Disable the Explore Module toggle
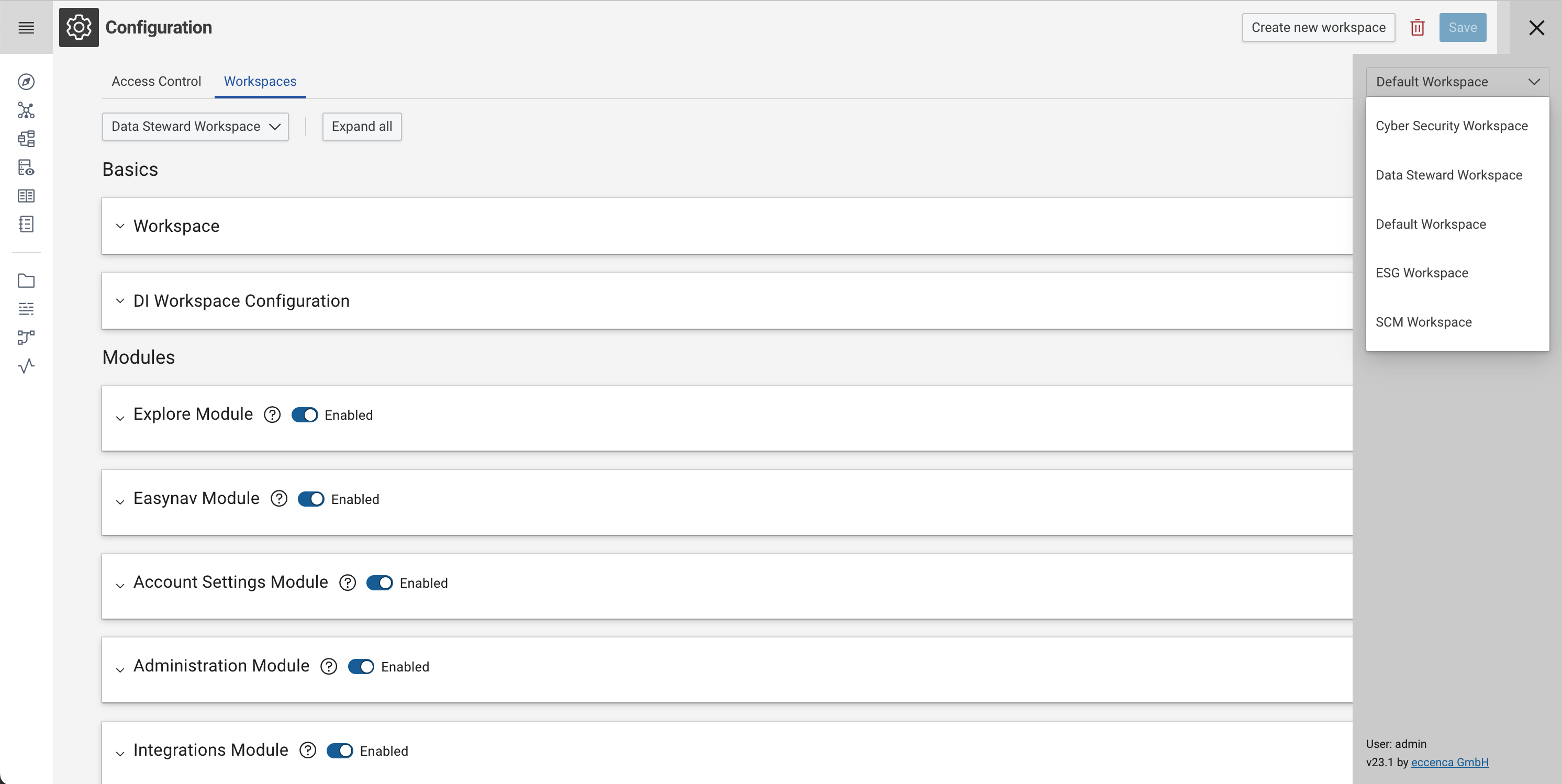The image size is (1562, 784). [x=305, y=415]
